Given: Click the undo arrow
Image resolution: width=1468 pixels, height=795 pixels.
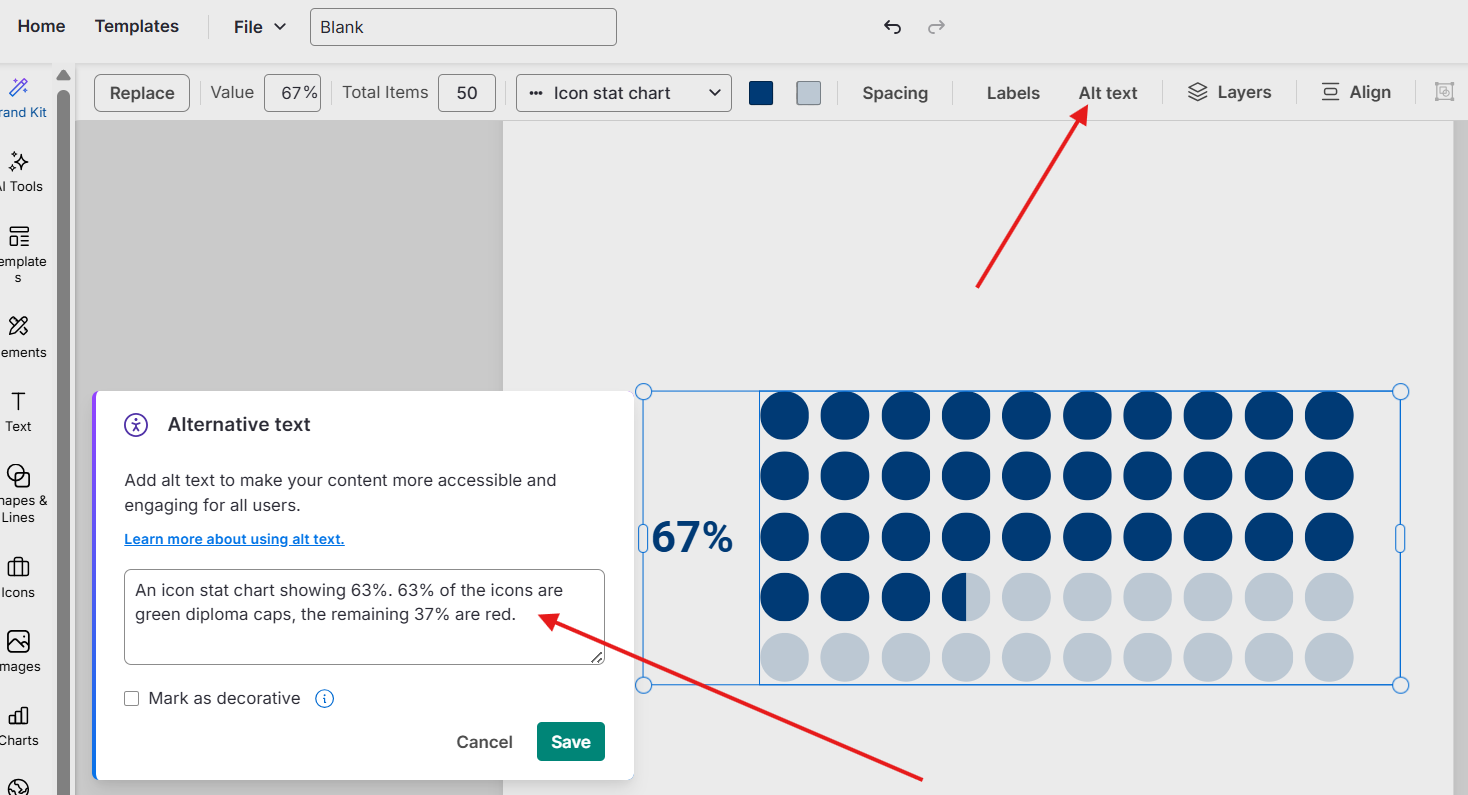Looking at the screenshot, I should (x=891, y=27).
